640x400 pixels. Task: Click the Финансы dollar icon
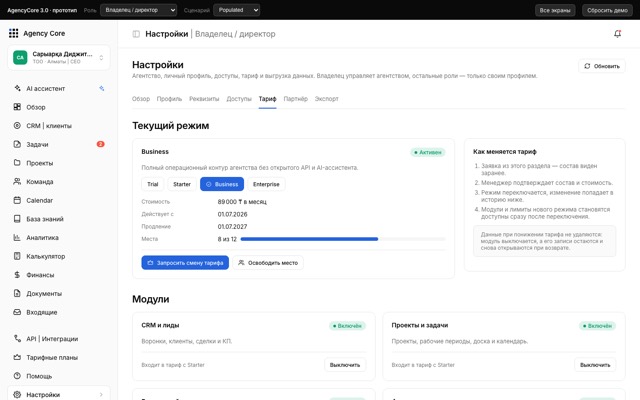point(17,275)
